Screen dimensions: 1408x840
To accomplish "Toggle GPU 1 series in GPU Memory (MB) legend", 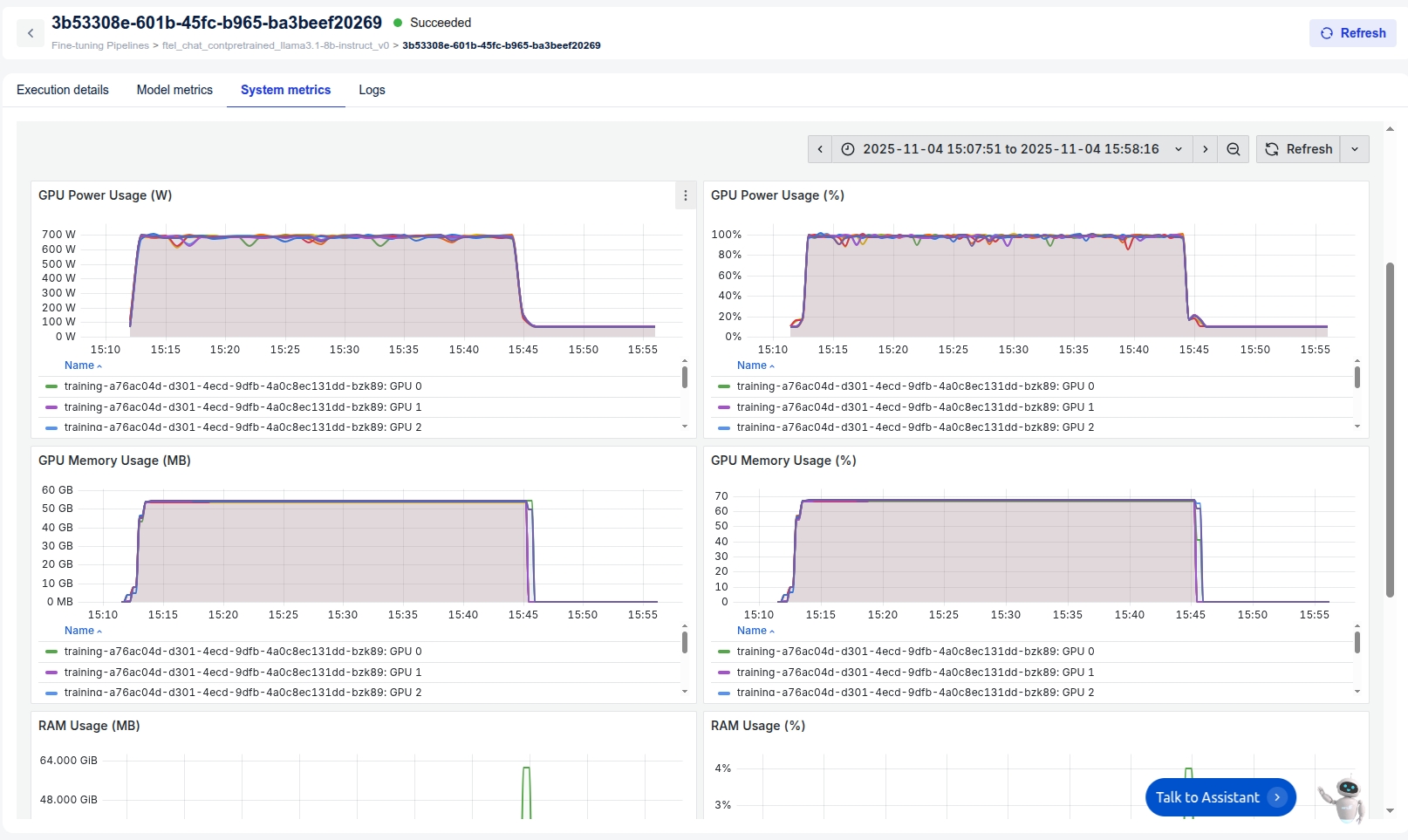I will point(243,673).
